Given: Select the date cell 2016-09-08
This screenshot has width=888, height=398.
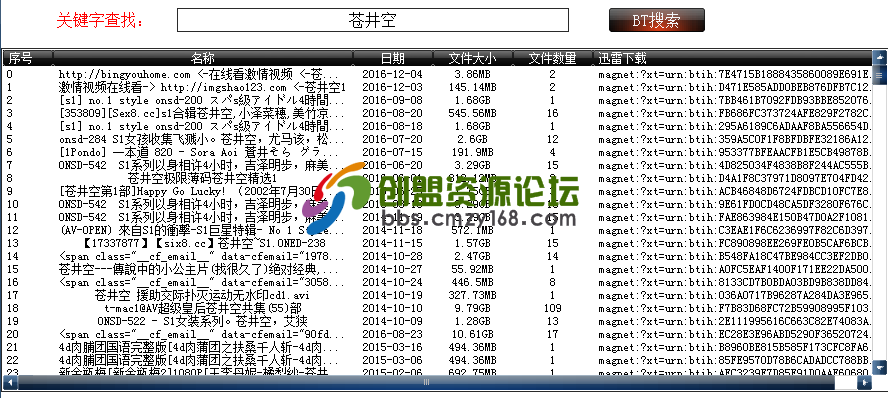Looking at the screenshot, I should click(392, 100).
